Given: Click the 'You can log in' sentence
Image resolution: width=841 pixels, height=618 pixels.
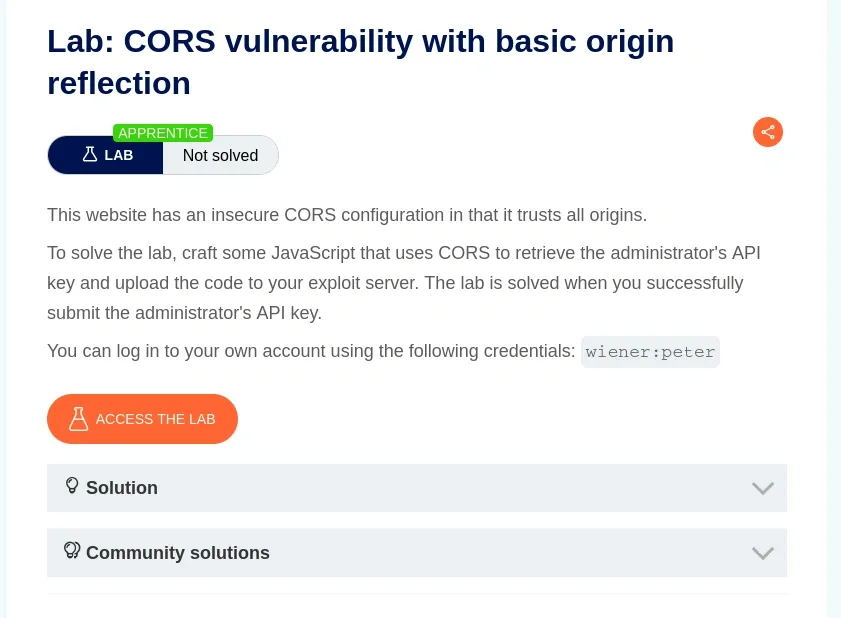Looking at the screenshot, I should coord(311,352).
